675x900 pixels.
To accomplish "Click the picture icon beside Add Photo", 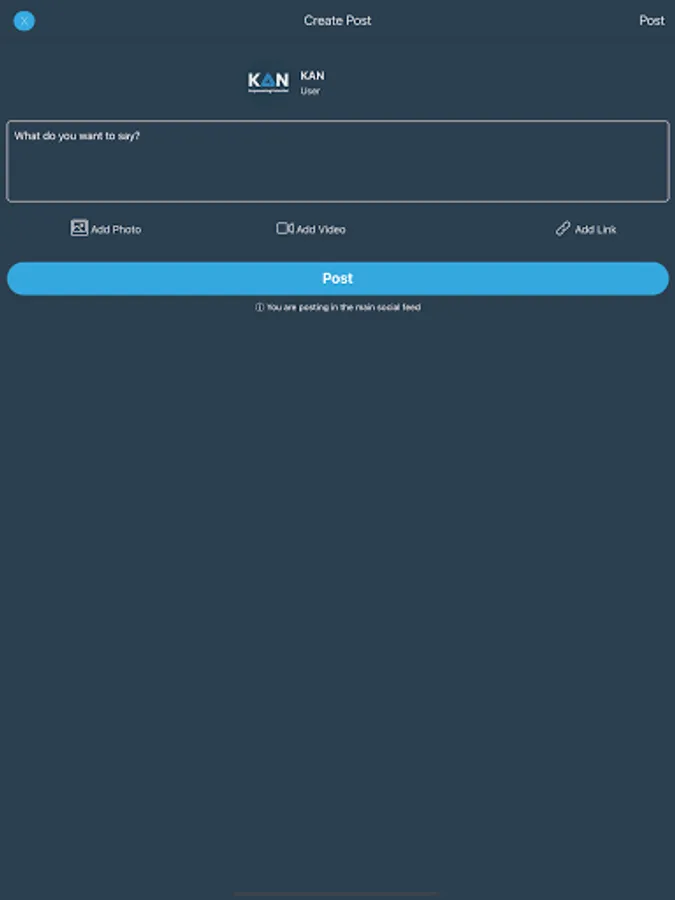I will tap(79, 228).
